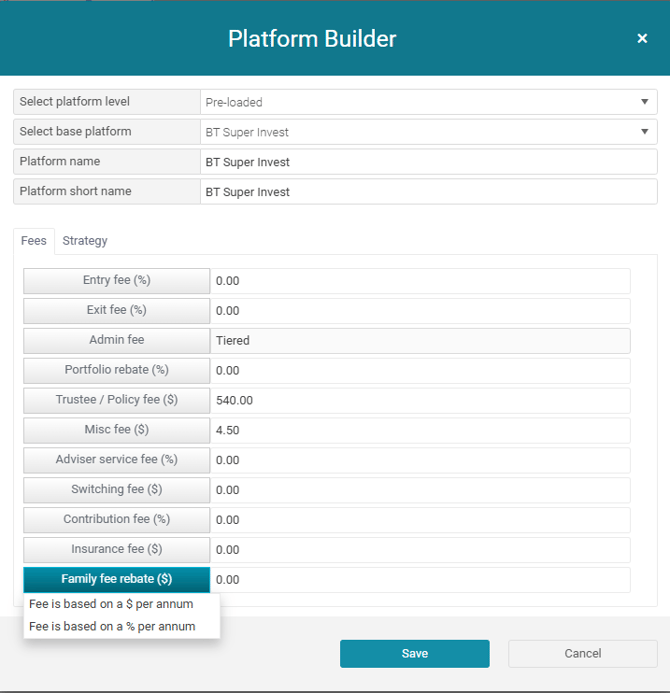Edit the Platform short name field
The height and width of the screenshot is (693, 670).
coord(428,192)
